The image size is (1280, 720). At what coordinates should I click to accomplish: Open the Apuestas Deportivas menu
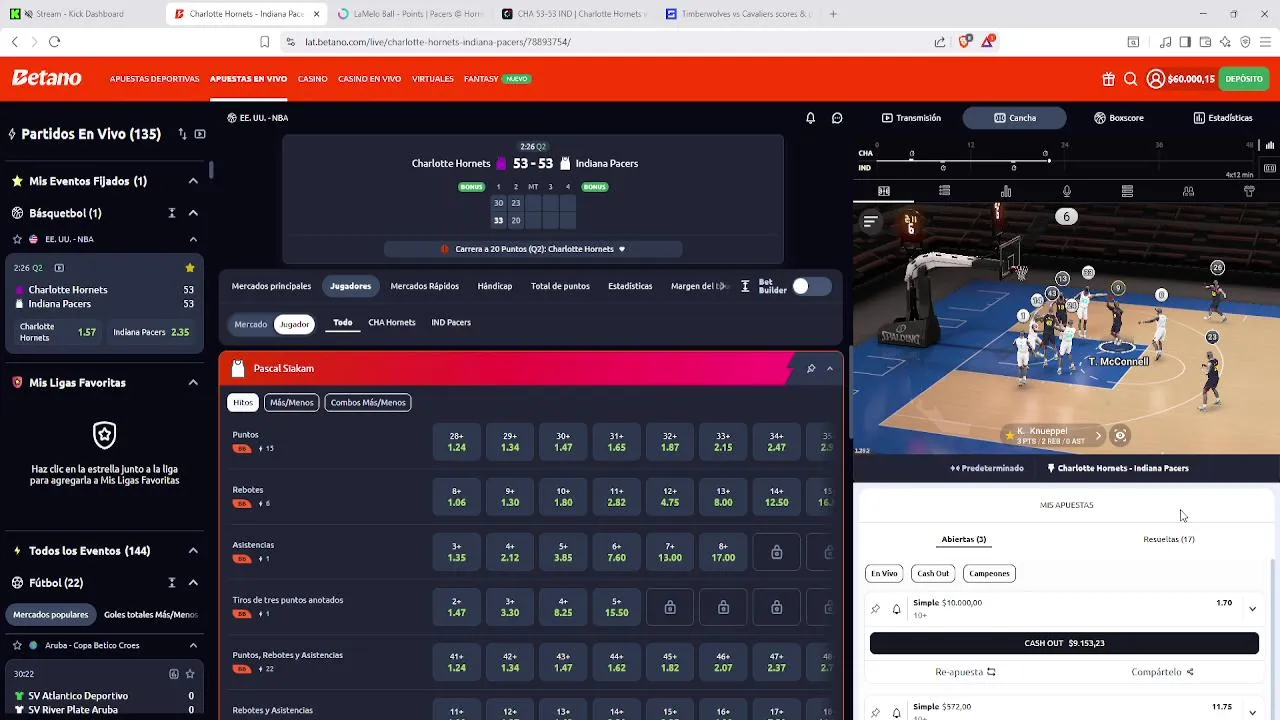point(155,79)
